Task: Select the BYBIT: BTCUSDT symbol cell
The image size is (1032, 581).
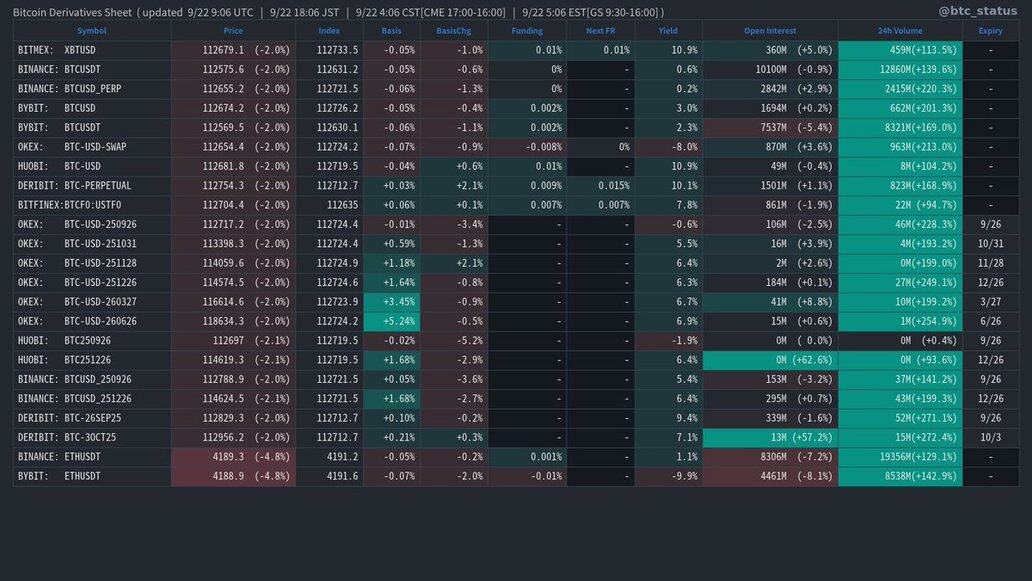Action: click(92, 128)
